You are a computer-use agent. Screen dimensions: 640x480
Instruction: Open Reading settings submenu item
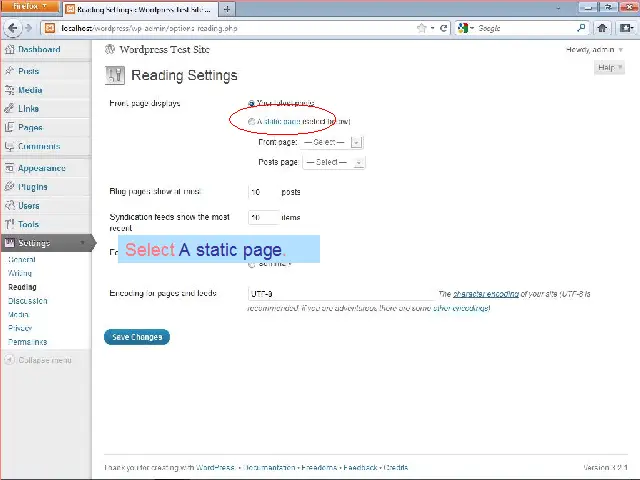tap(22, 287)
